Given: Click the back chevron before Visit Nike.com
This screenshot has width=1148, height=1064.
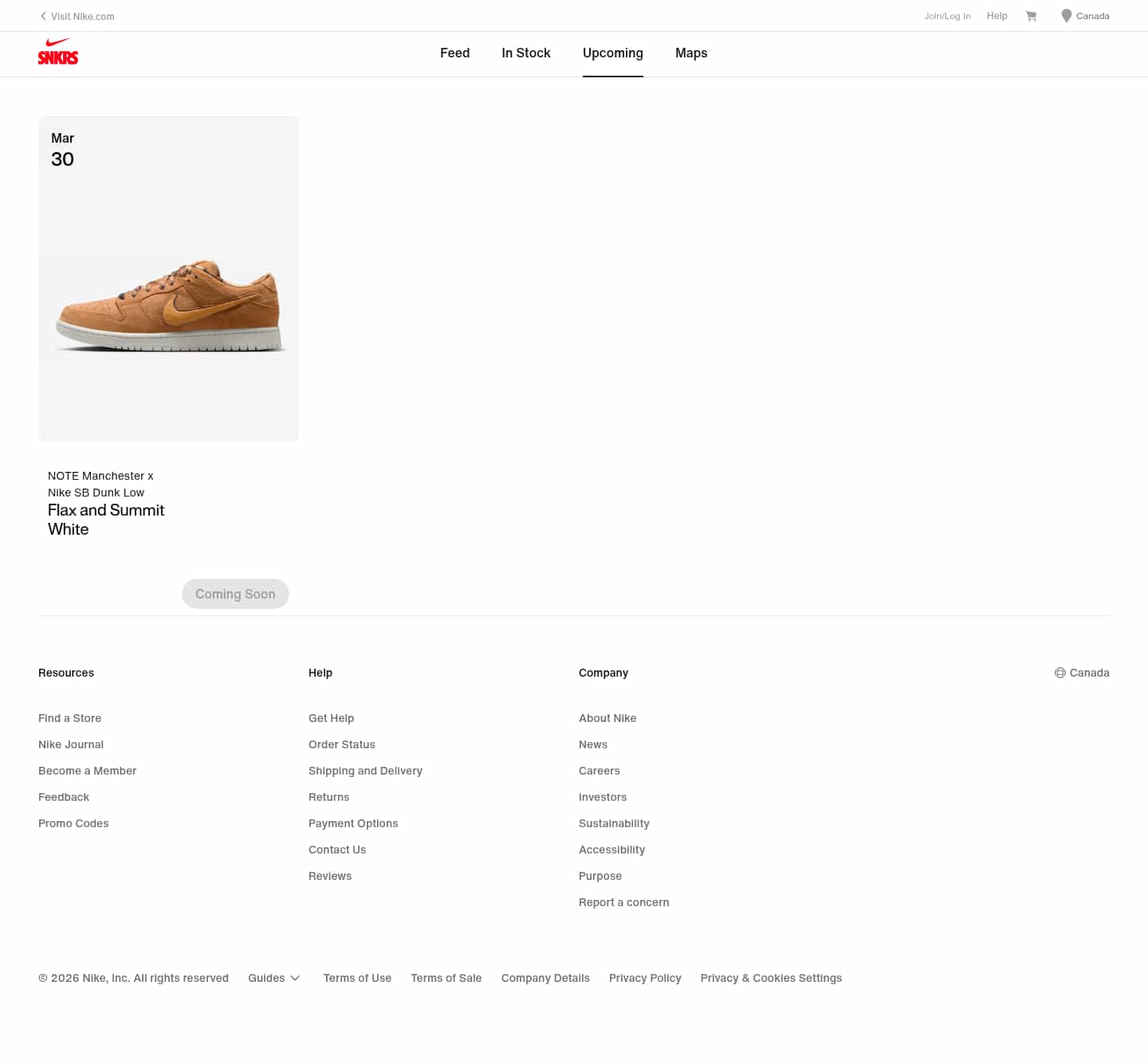Looking at the screenshot, I should tap(42, 15).
